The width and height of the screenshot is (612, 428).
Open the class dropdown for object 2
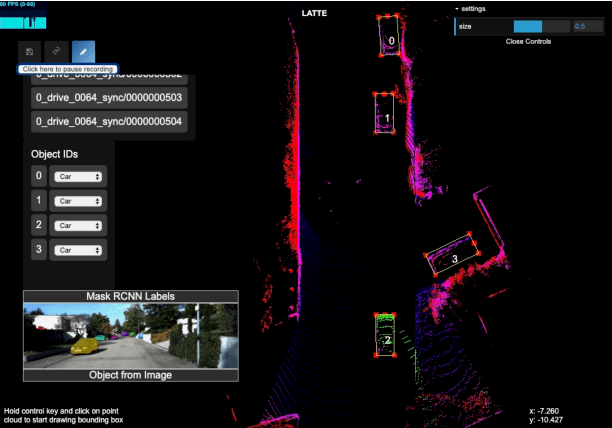coord(78,226)
